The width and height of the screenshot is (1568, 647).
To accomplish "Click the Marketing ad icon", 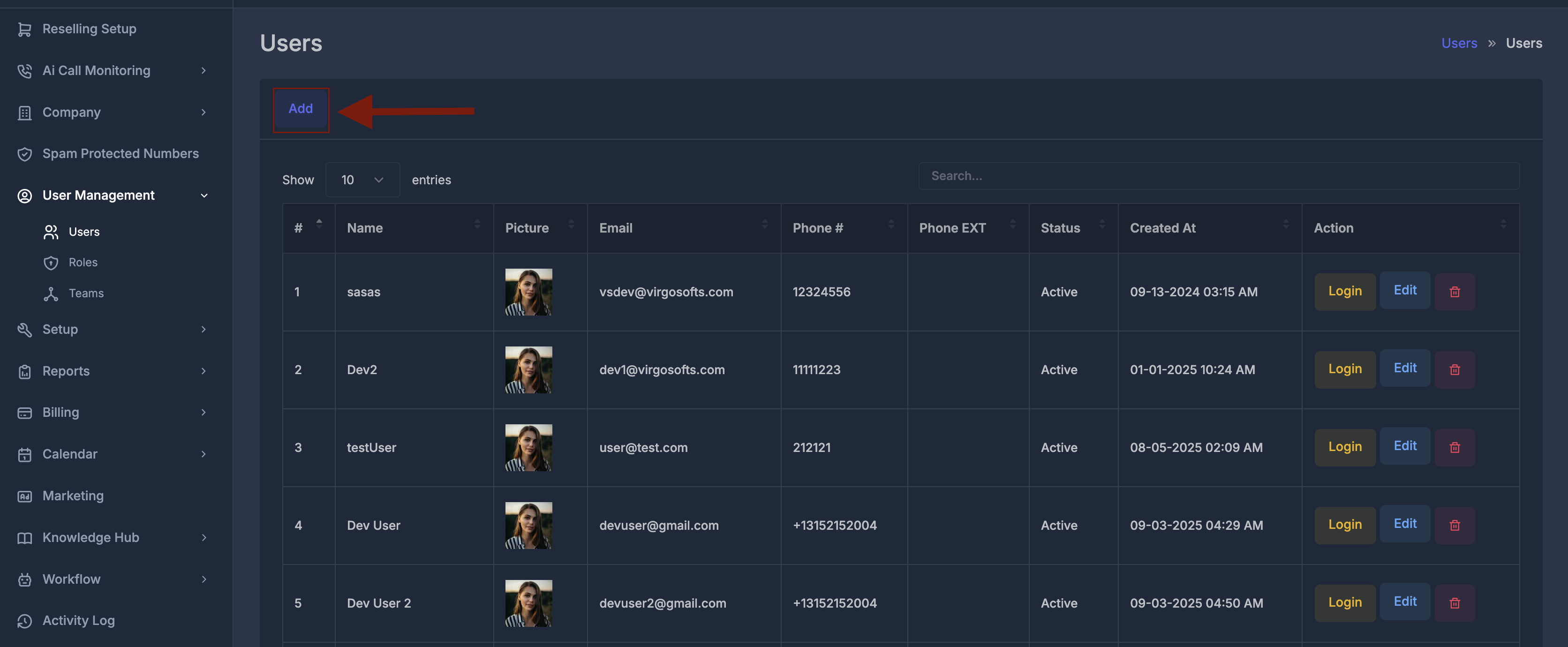I will point(24,496).
